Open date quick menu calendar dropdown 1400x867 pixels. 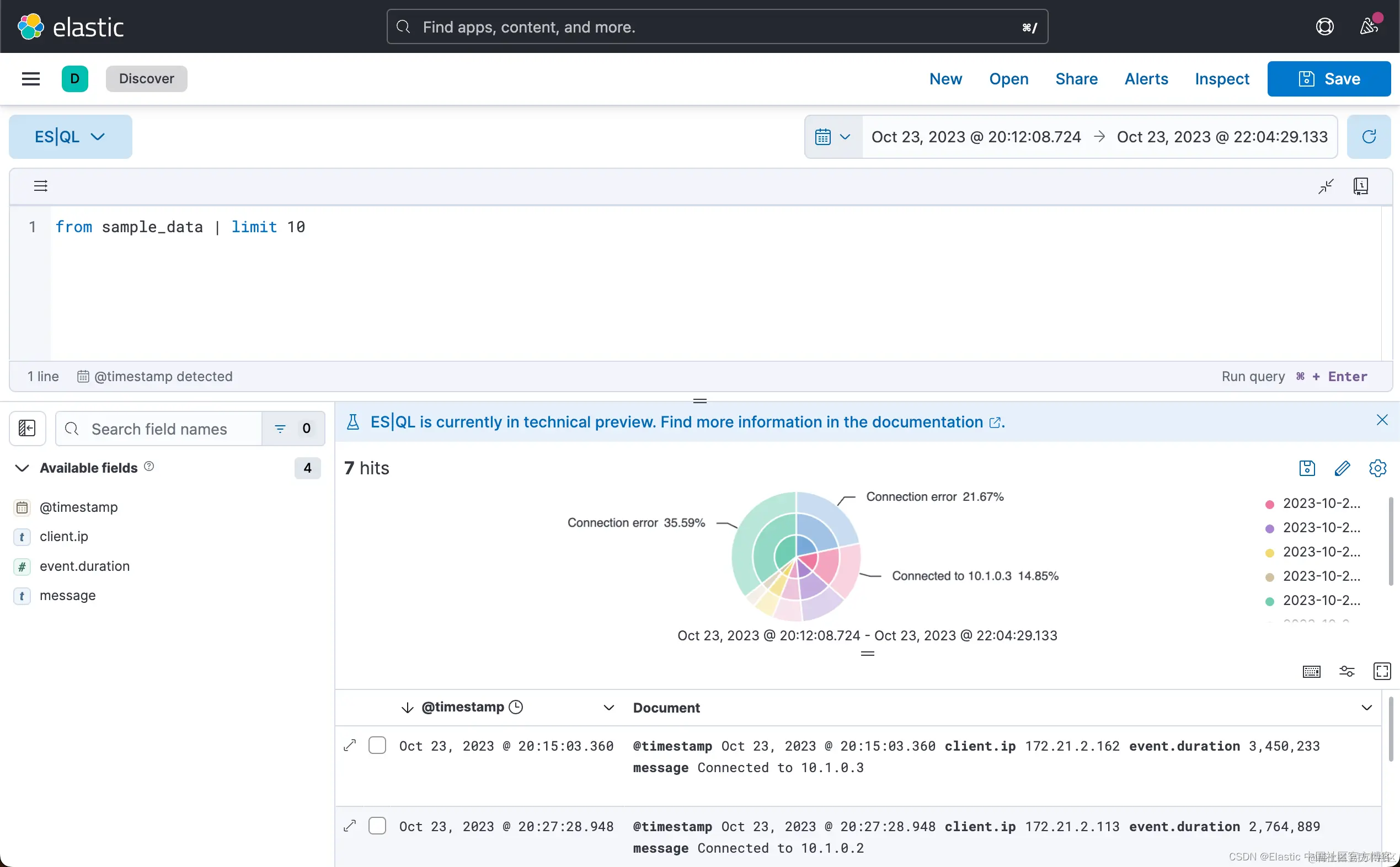tap(832, 136)
